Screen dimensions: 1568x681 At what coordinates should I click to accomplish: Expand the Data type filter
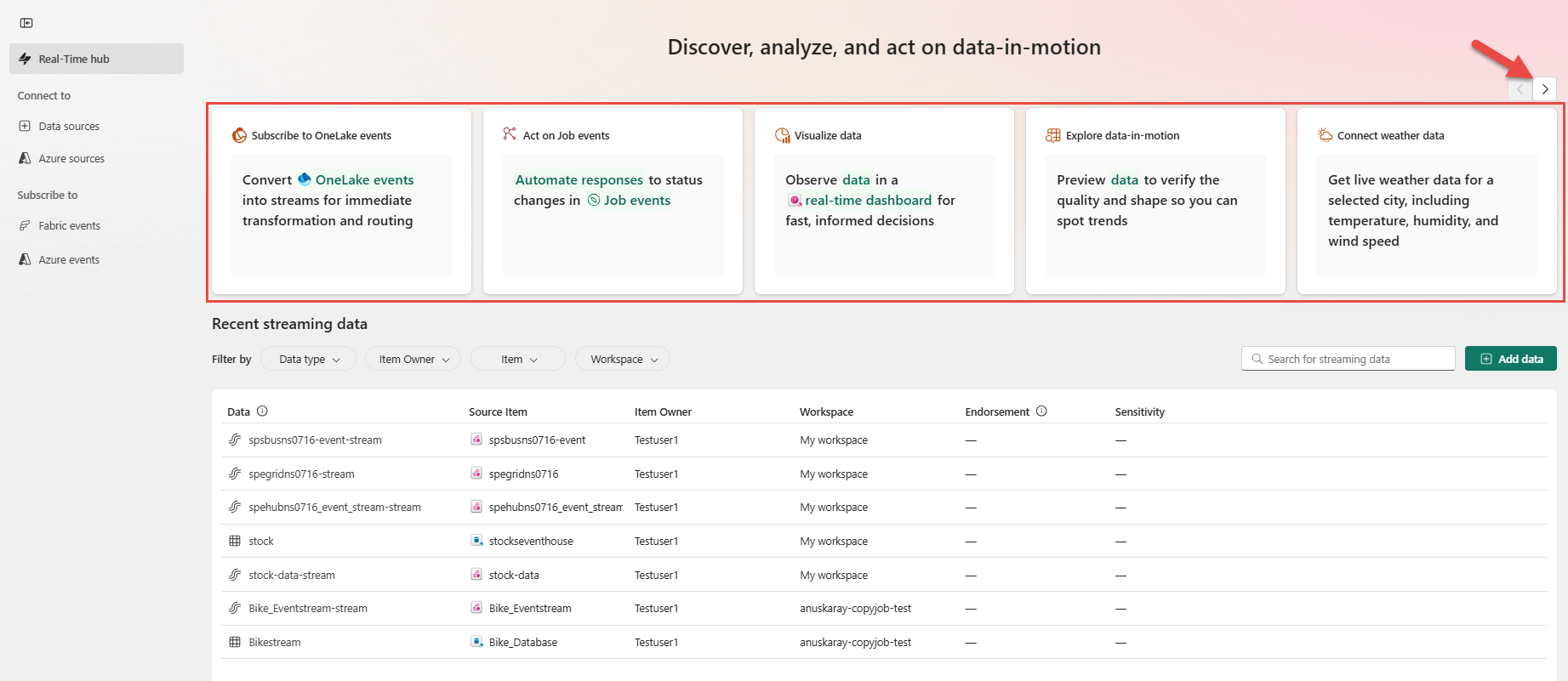pyautogui.click(x=308, y=360)
